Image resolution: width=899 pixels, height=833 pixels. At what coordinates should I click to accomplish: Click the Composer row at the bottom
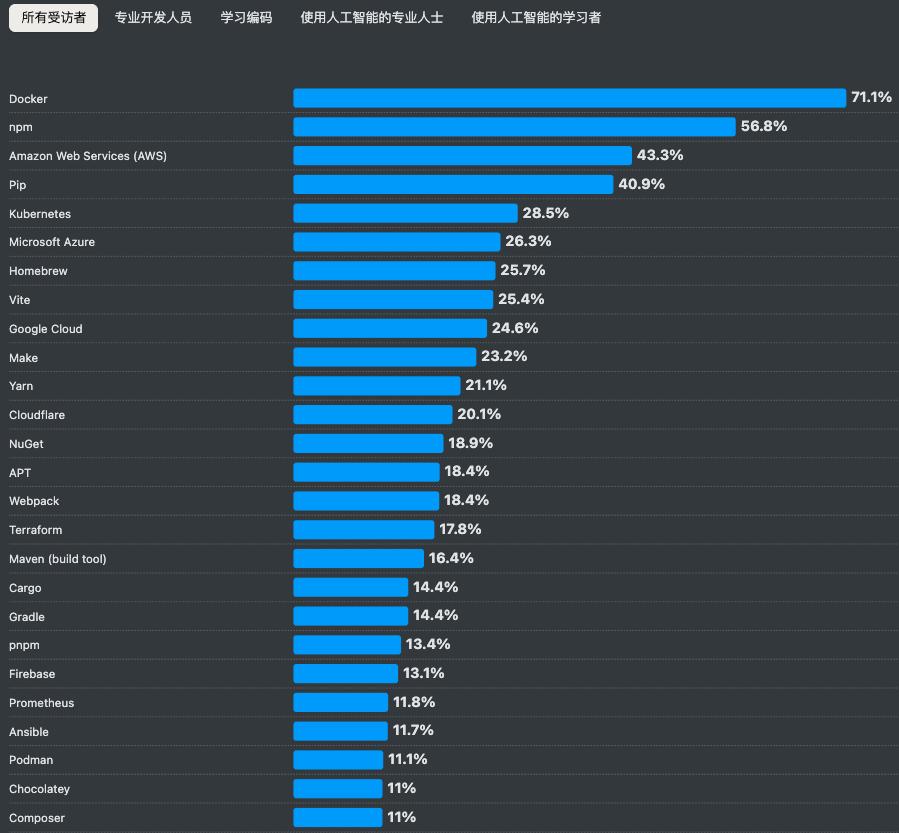pyautogui.click(x=37, y=817)
